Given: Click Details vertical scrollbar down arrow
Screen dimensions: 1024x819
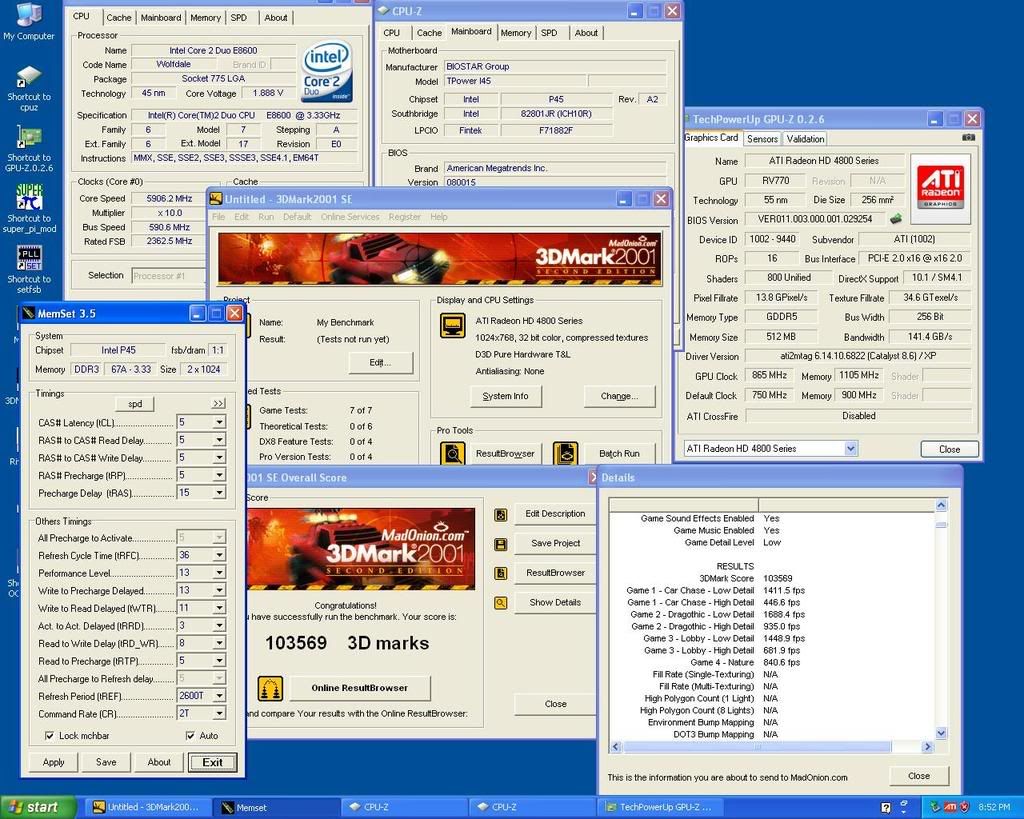Looking at the screenshot, I should pos(941,734).
